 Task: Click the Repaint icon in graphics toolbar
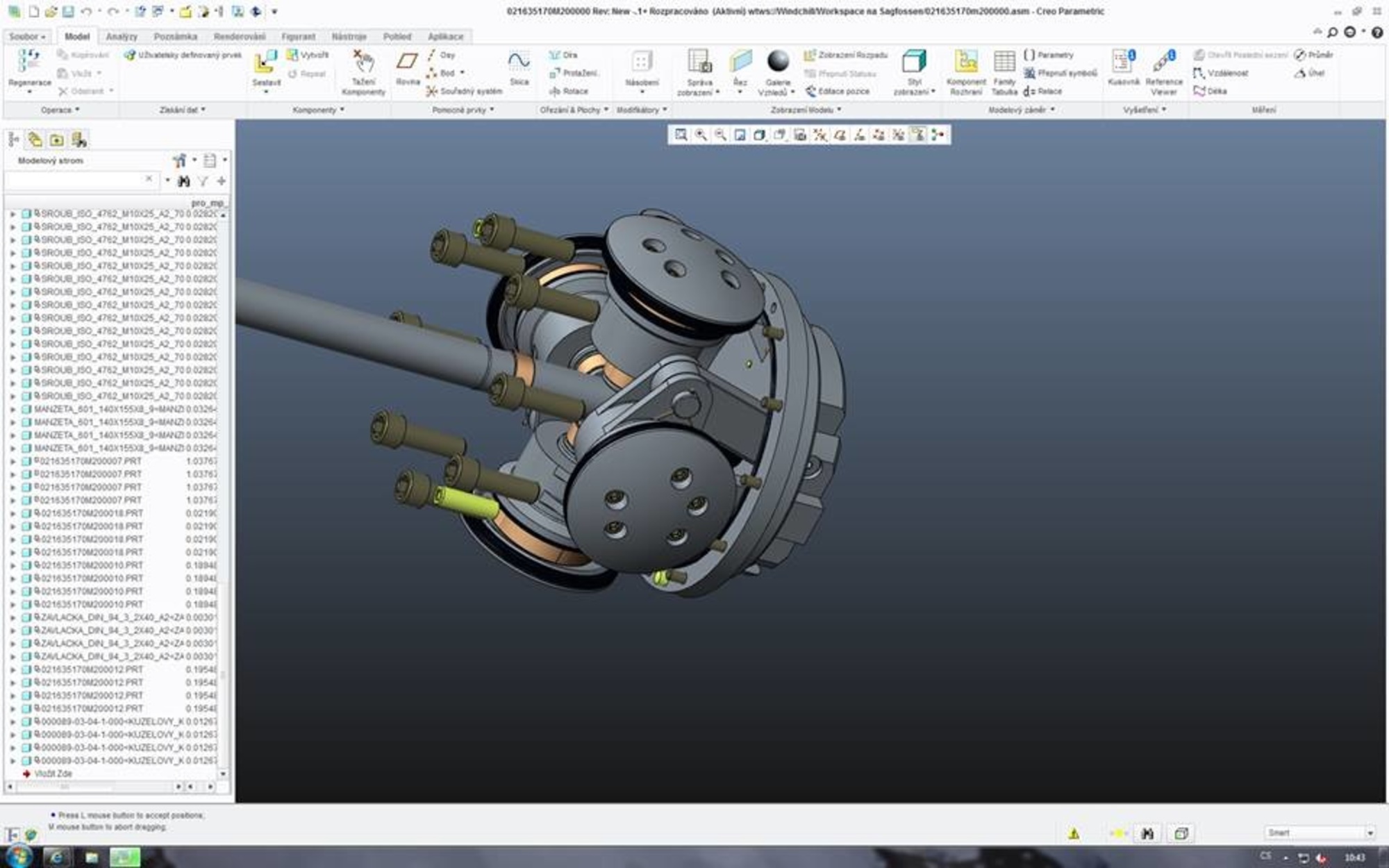pos(740,135)
